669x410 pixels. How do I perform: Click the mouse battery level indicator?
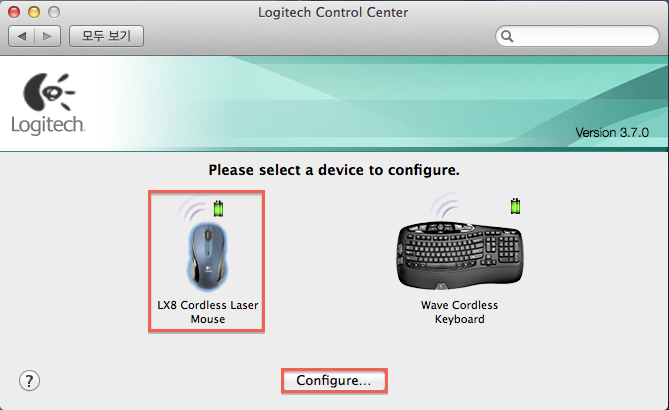coord(218,208)
